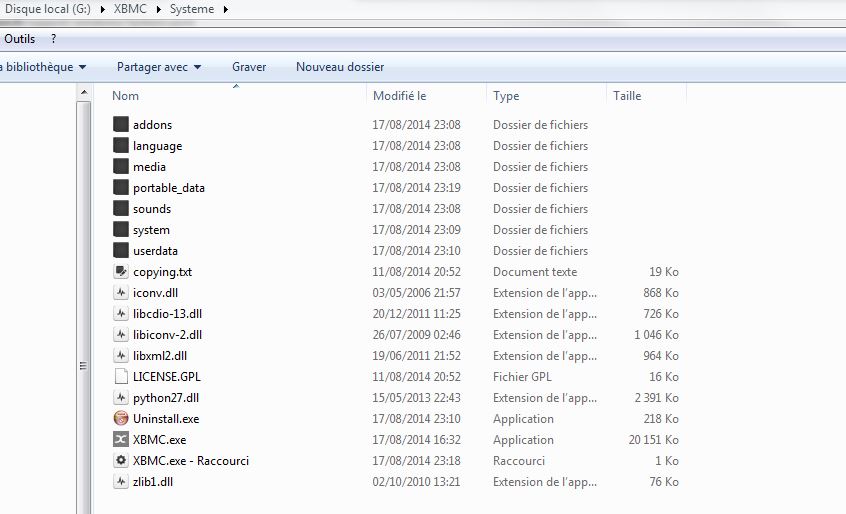Click the system folder icon
846x514 pixels.
(x=121, y=229)
